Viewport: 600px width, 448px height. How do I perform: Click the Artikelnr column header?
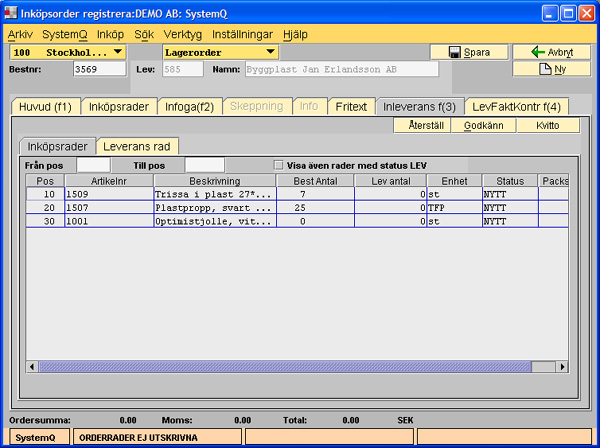click(x=109, y=181)
